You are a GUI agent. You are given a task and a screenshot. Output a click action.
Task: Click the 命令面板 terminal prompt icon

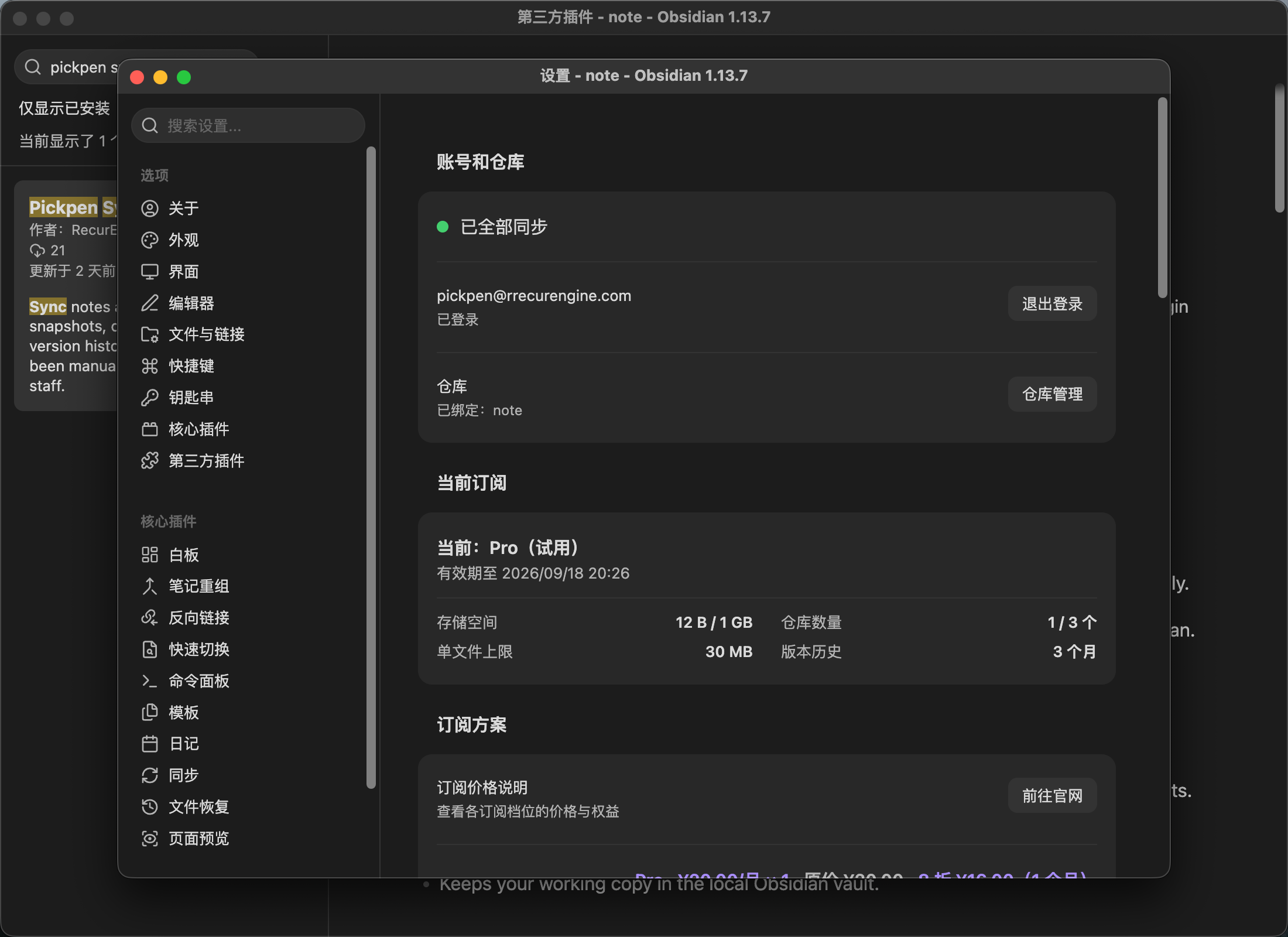pyautogui.click(x=150, y=681)
